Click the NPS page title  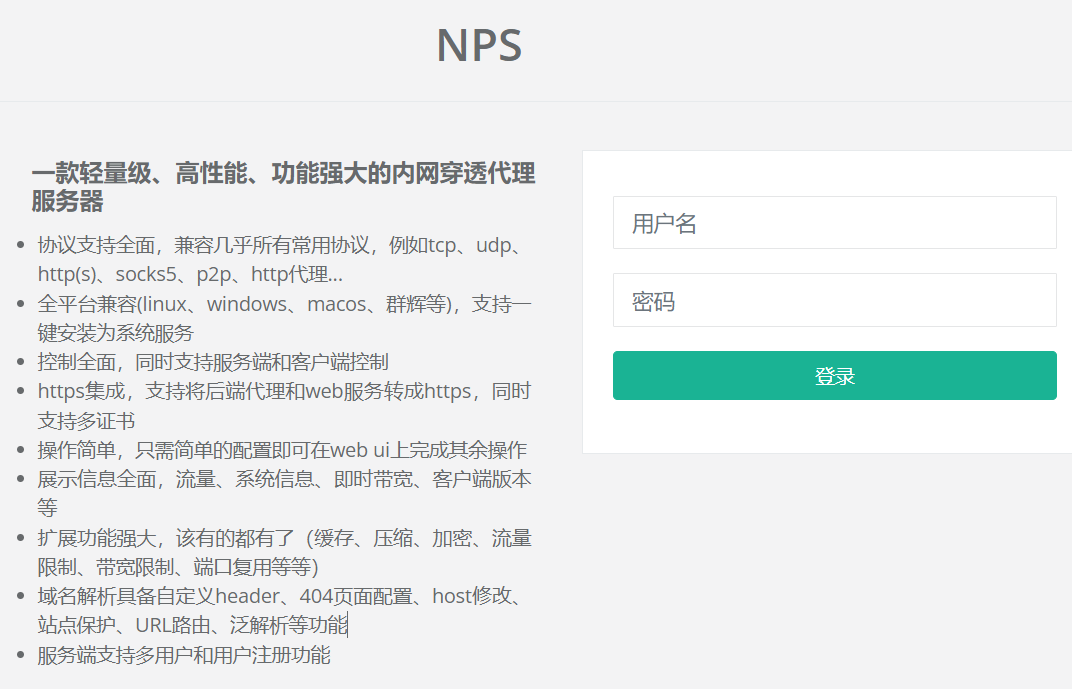479,46
